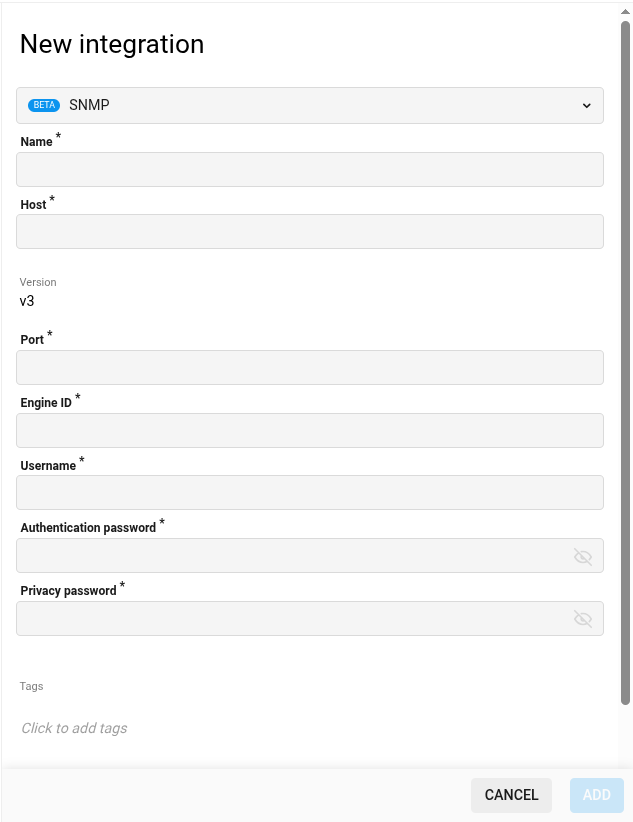Click to add tags
The image size is (633, 822).
(74, 728)
